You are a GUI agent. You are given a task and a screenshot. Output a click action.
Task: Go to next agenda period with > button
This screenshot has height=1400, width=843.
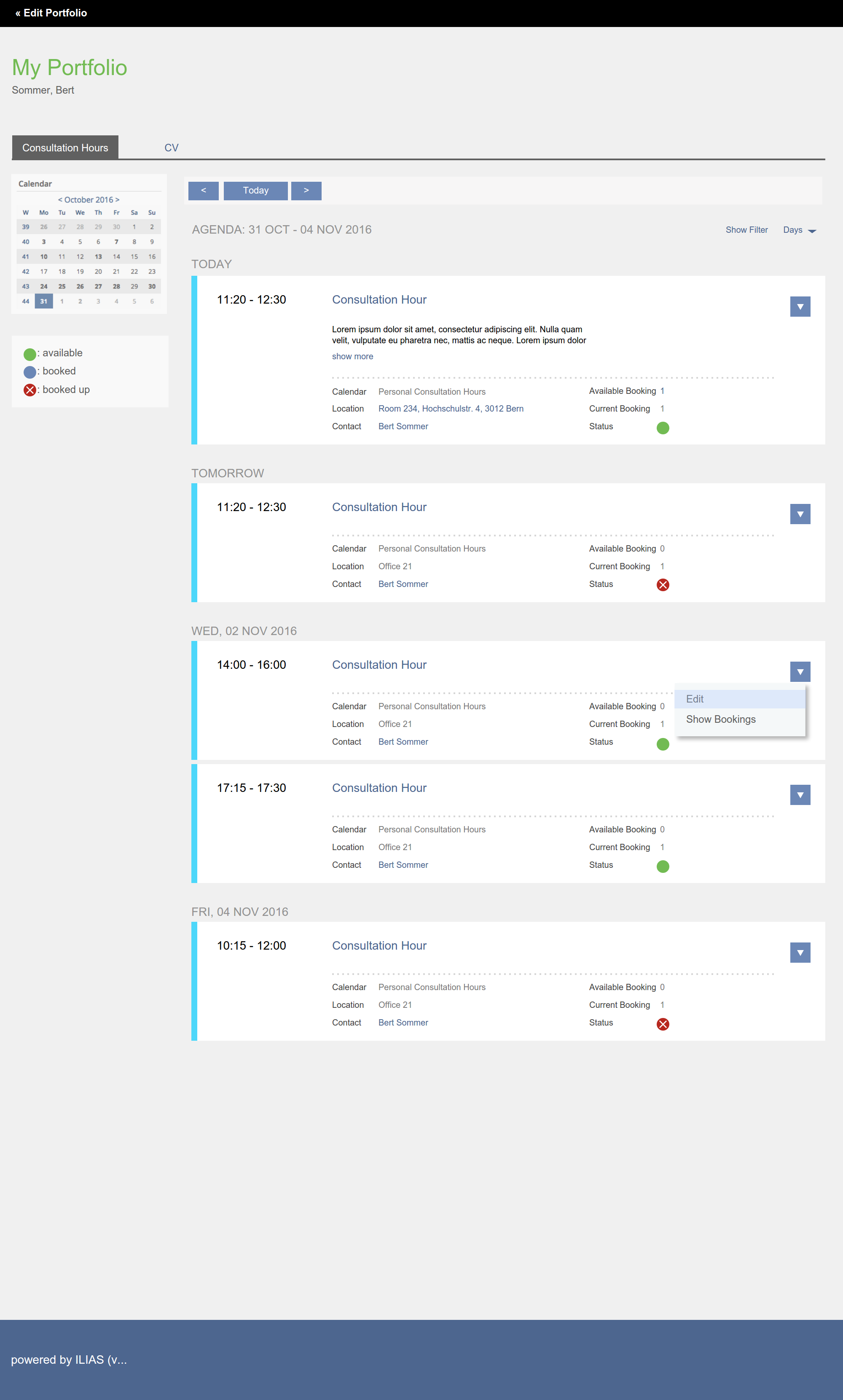[306, 191]
